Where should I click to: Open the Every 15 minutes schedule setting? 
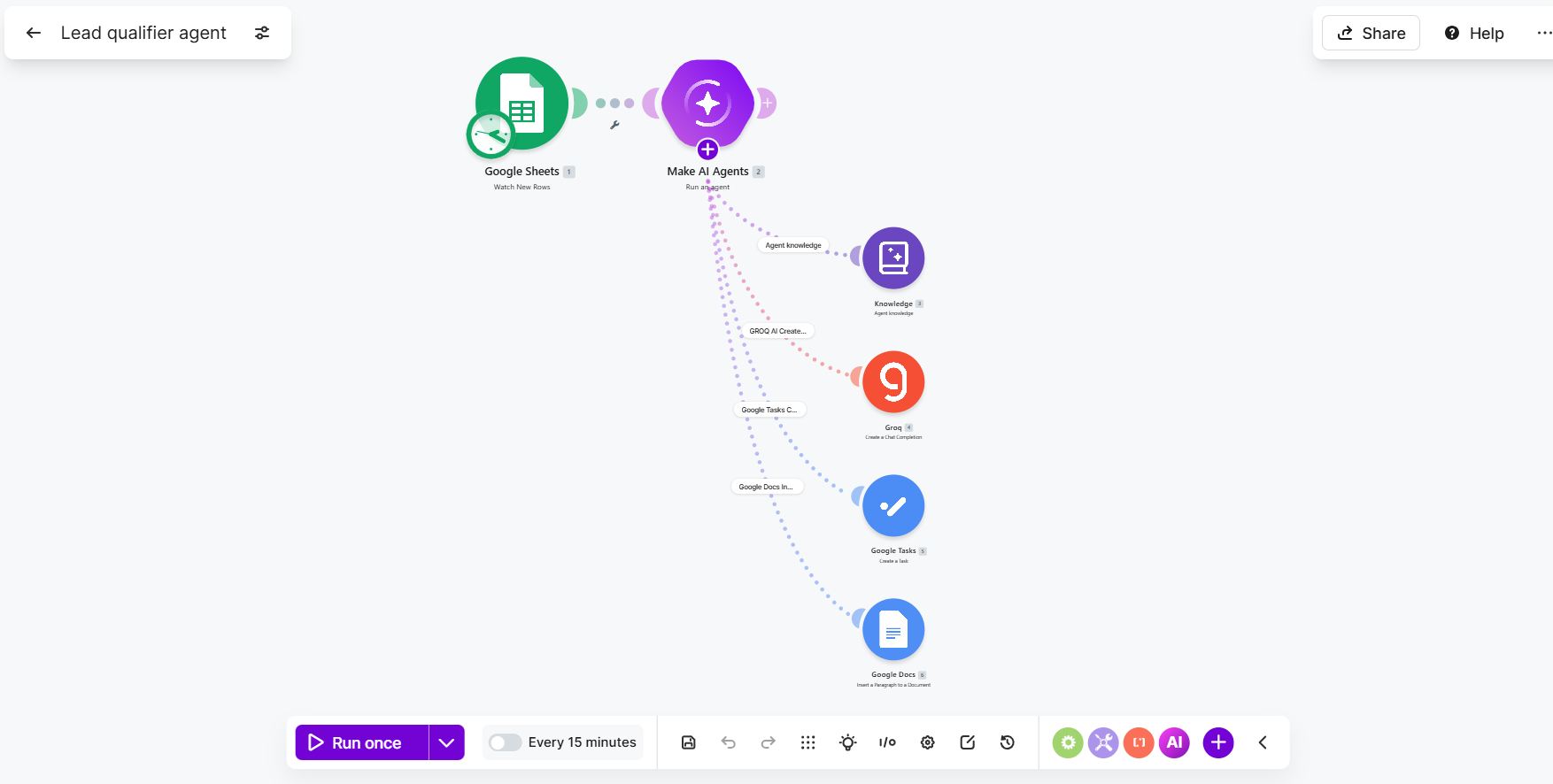coord(582,742)
